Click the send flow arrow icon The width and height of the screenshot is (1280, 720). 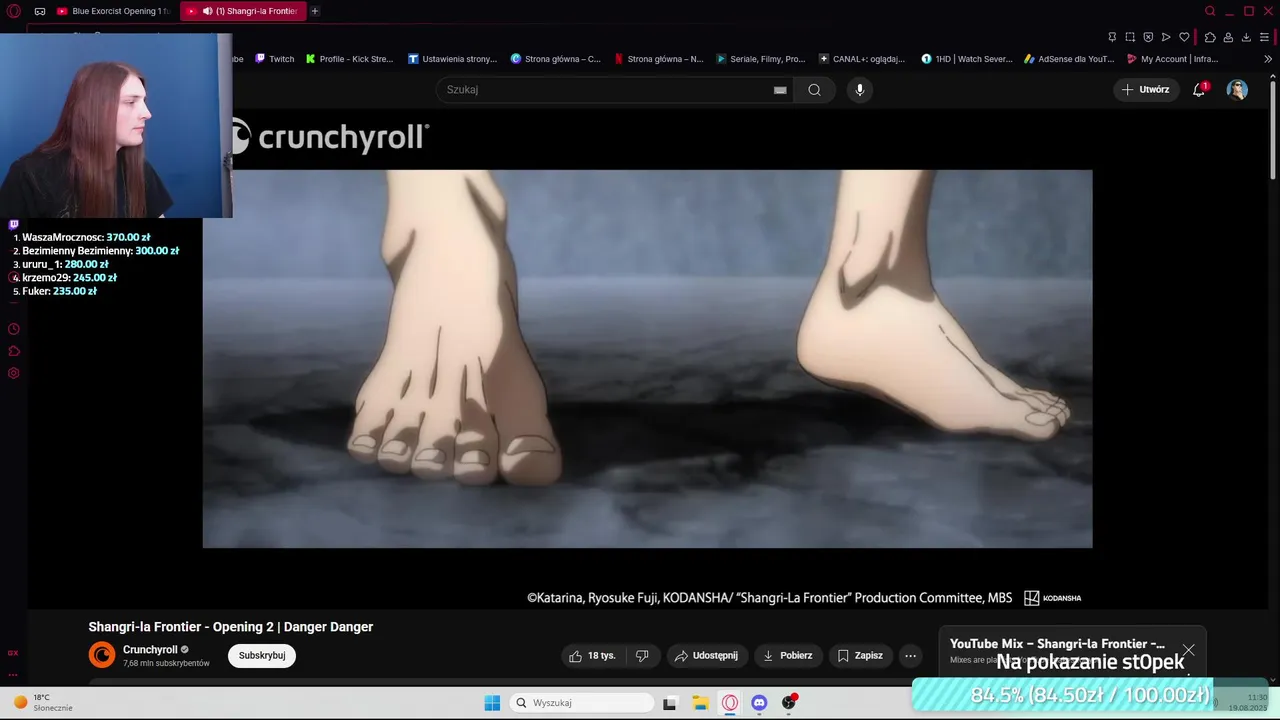(x=1166, y=37)
